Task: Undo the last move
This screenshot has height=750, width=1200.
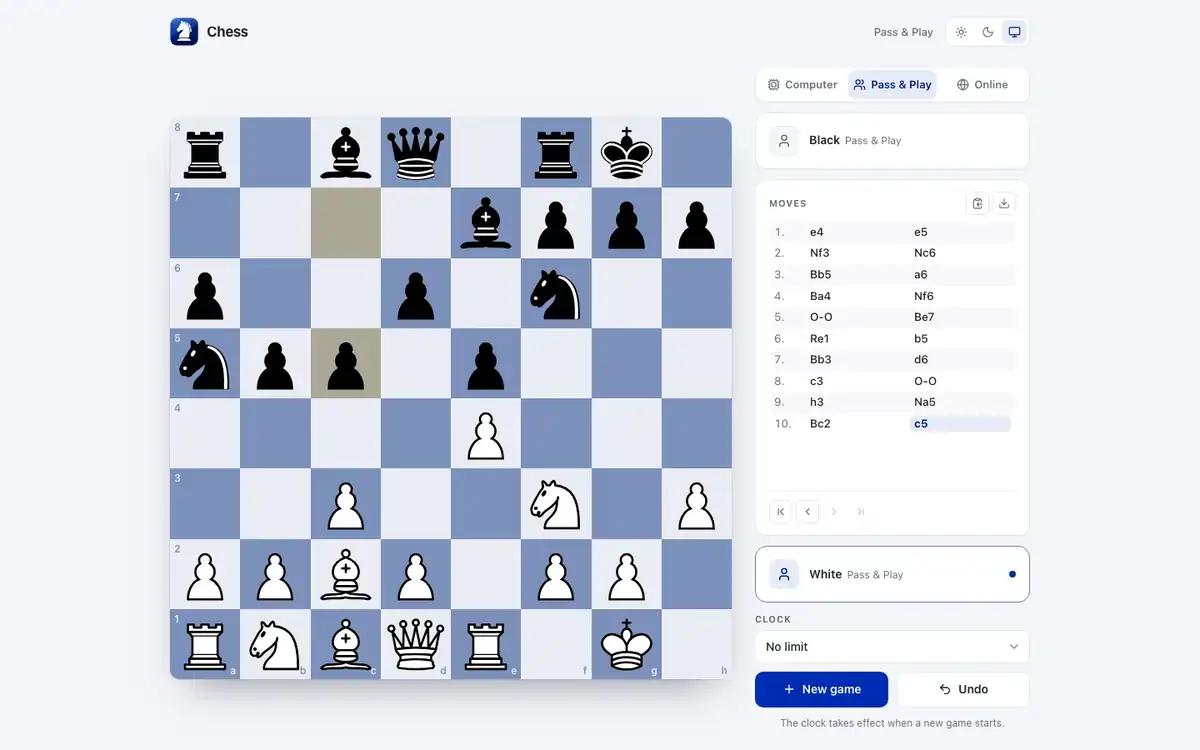Action: click(963, 689)
